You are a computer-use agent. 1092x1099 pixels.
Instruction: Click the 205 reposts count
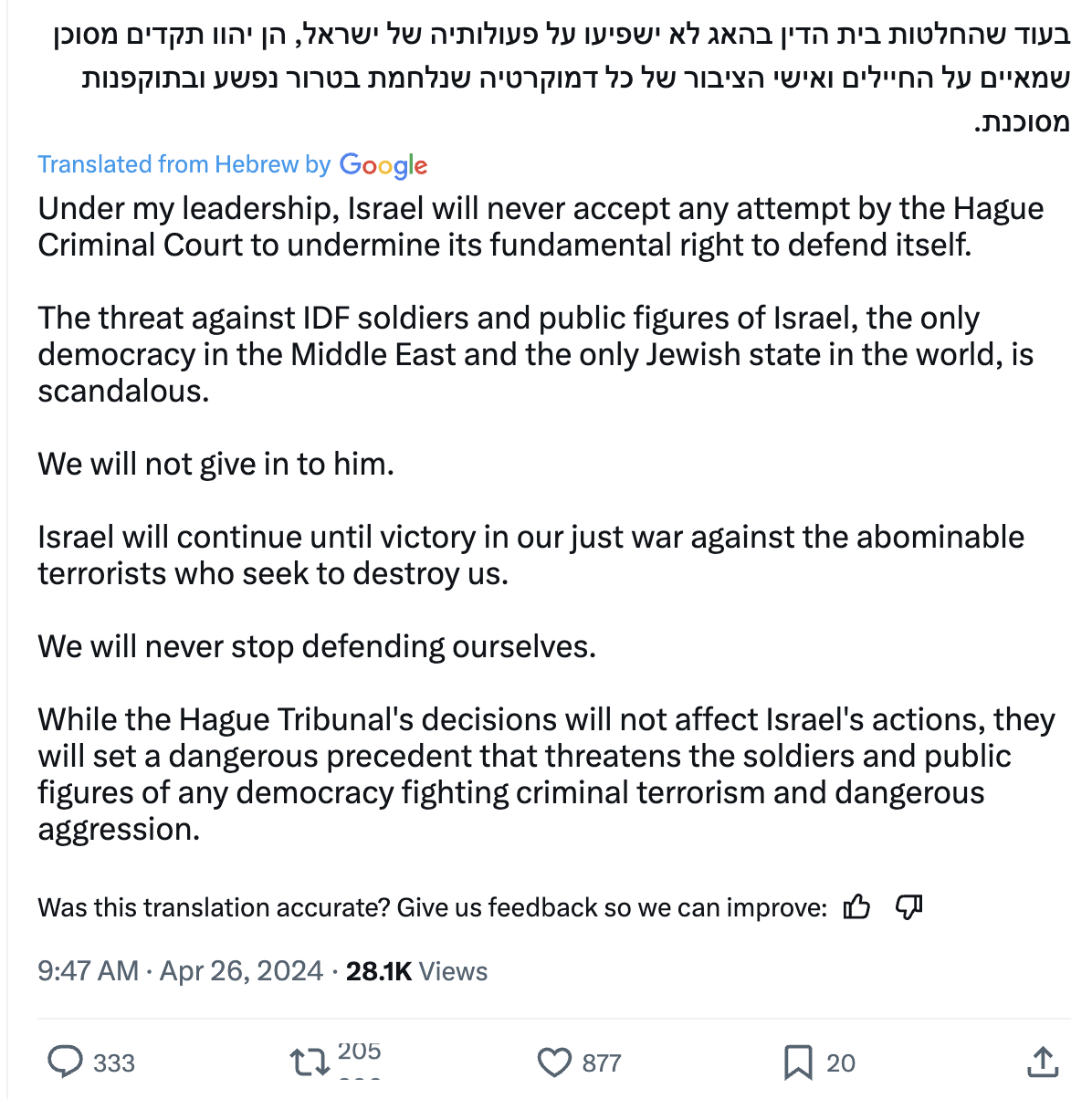359,1052
